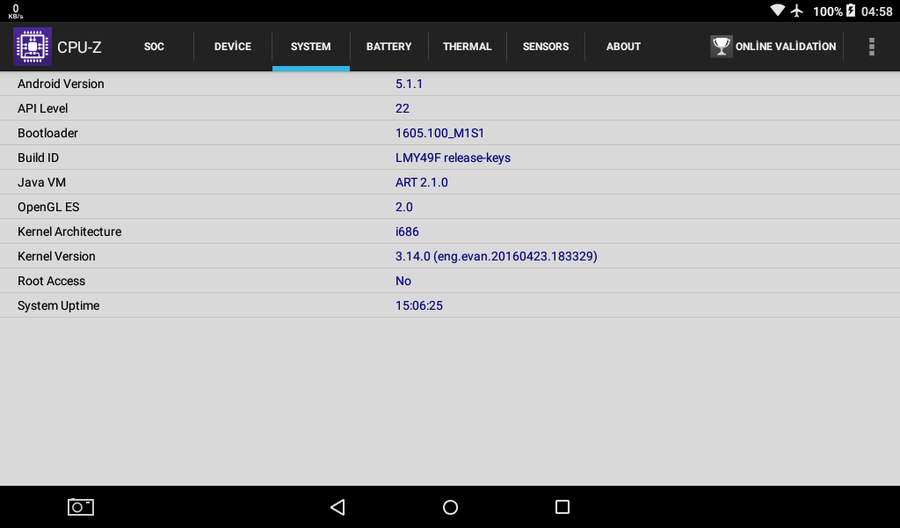Screen dimensions: 900x528
Task: Tap the Android back triangle button
Action: click(x=338, y=507)
